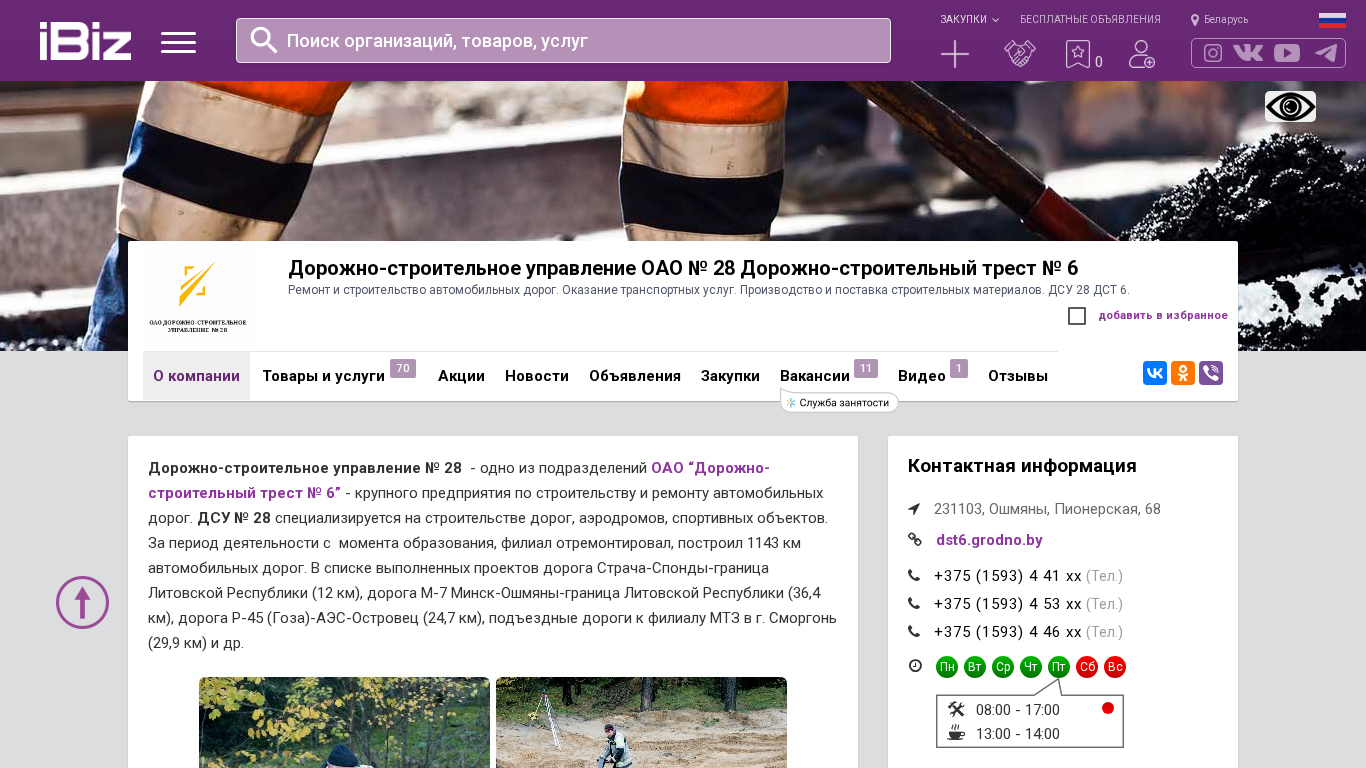Click the website link chain icon
1366x768 pixels.
pyautogui.click(x=914, y=539)
